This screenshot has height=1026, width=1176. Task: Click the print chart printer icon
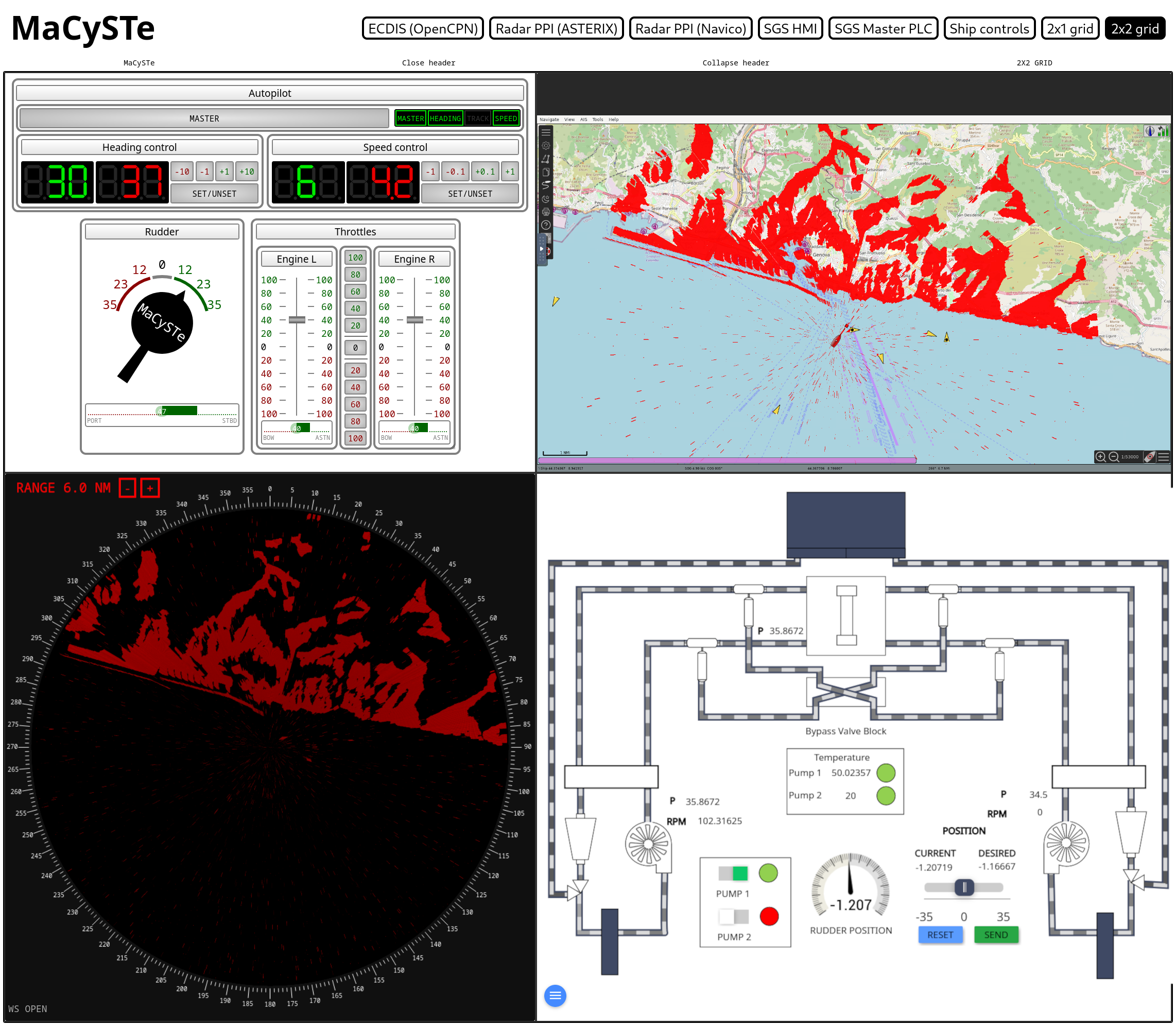(546, 212)
